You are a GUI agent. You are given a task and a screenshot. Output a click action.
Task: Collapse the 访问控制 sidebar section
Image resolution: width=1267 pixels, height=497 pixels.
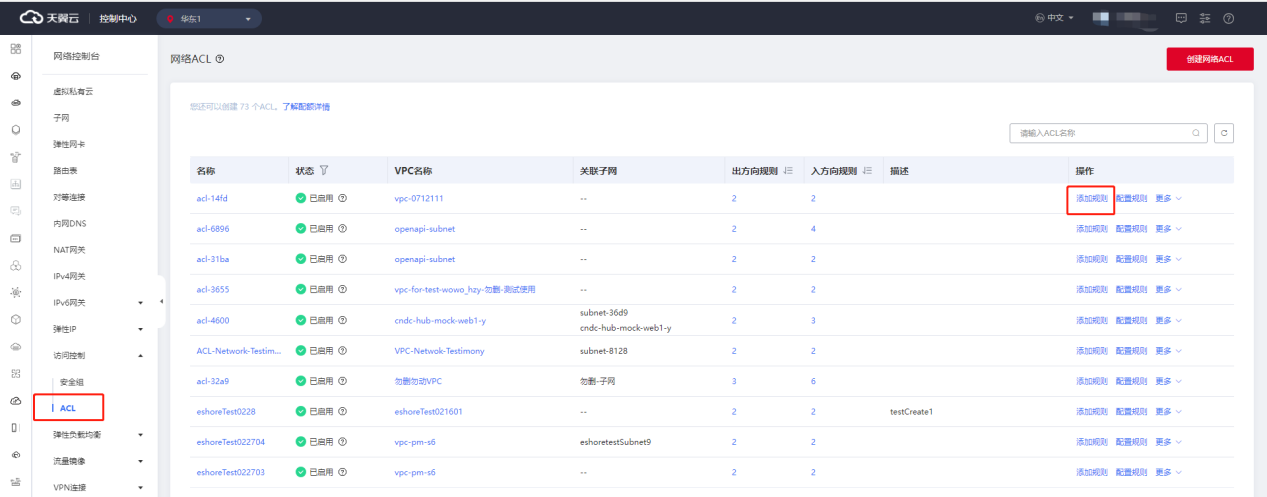140,355
